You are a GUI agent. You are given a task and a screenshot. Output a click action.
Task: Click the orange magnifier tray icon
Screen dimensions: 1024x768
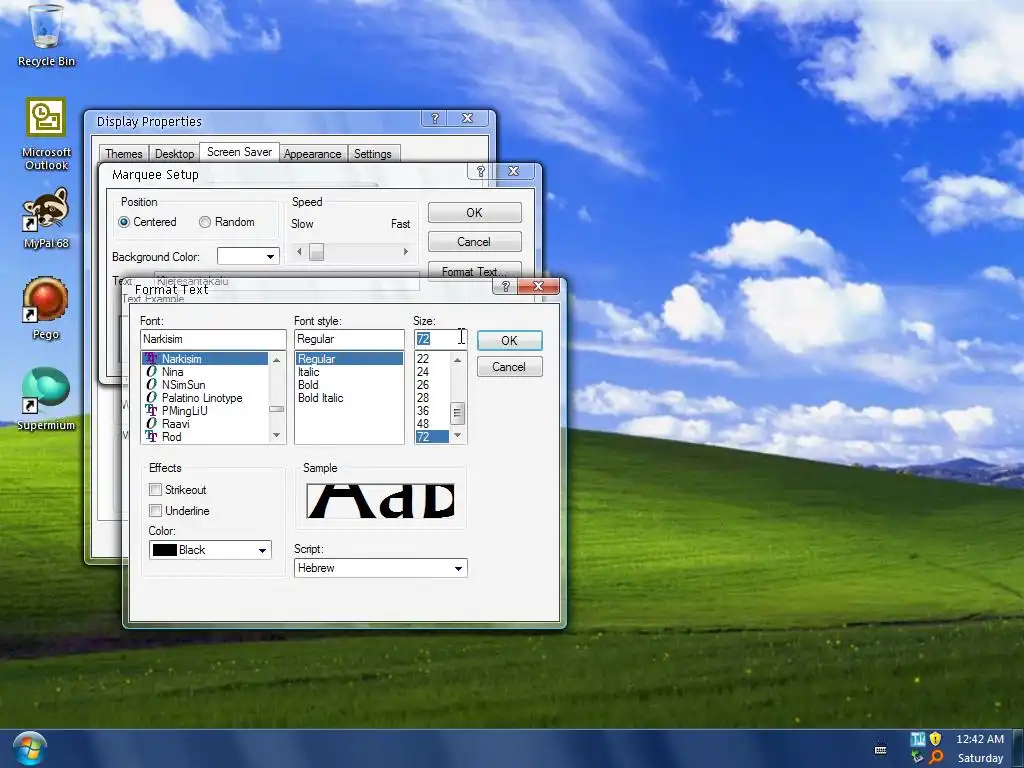[936, 757]
